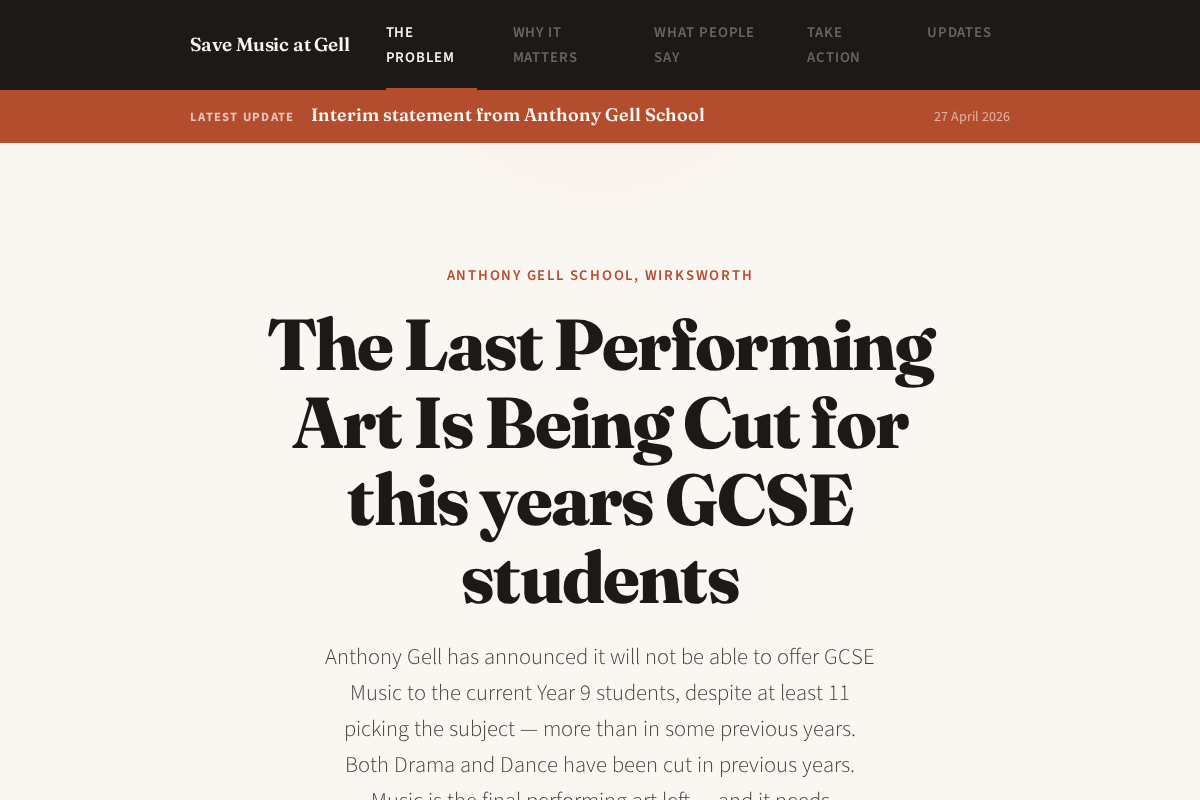Image resolution: width=1200 pixels, height=800 pixels.
Task: Click the Anthony Gell School, Wirksworth eyebrow text
Action: pos(600,275)
